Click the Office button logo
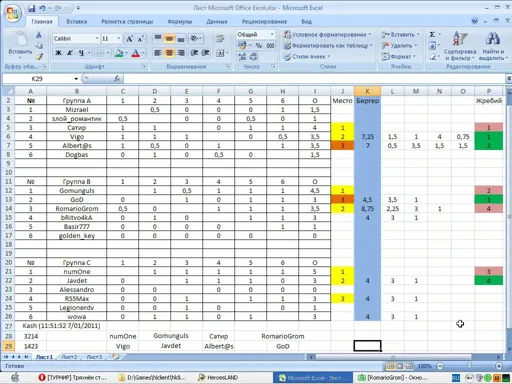 (x=13, y=14)
